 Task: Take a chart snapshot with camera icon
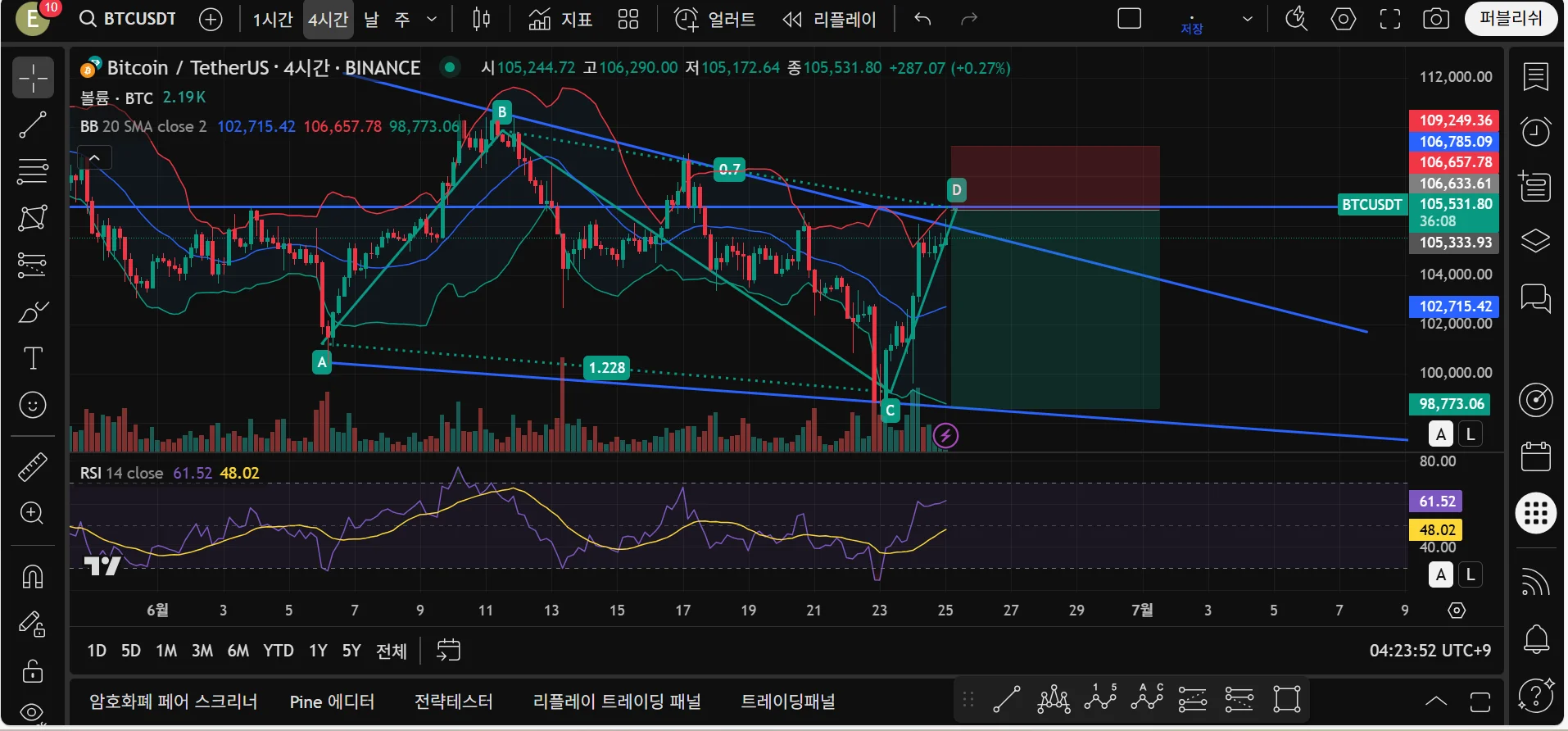click(x=1436, y=19)
